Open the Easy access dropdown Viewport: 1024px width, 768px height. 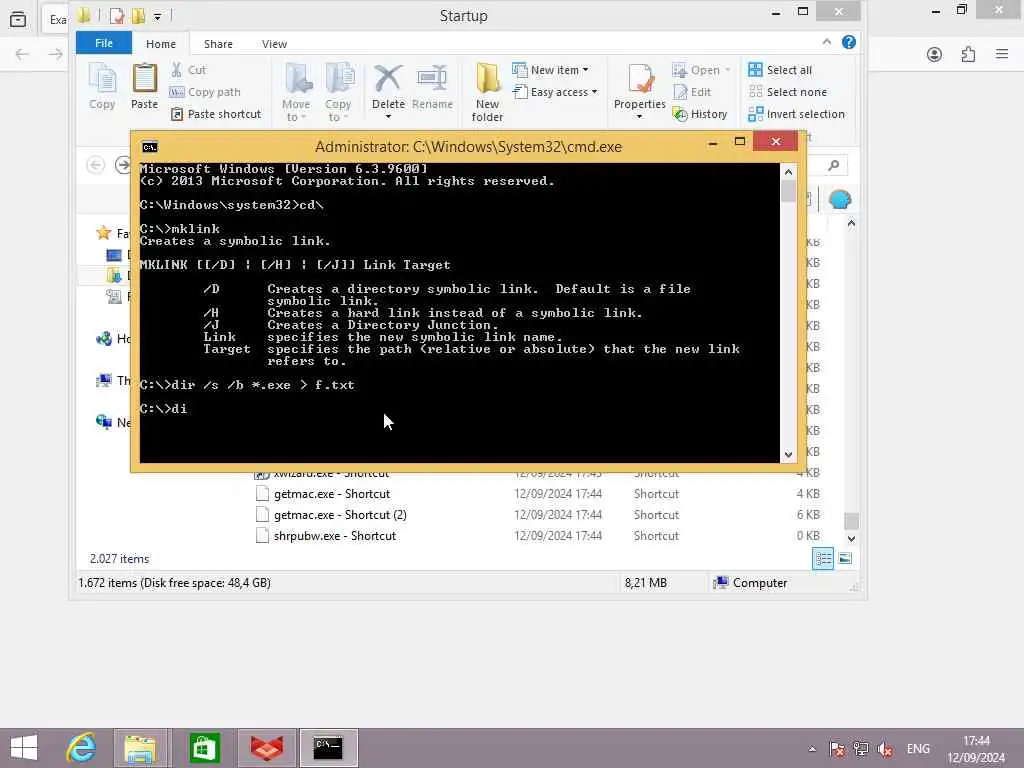tap(555, 92)
